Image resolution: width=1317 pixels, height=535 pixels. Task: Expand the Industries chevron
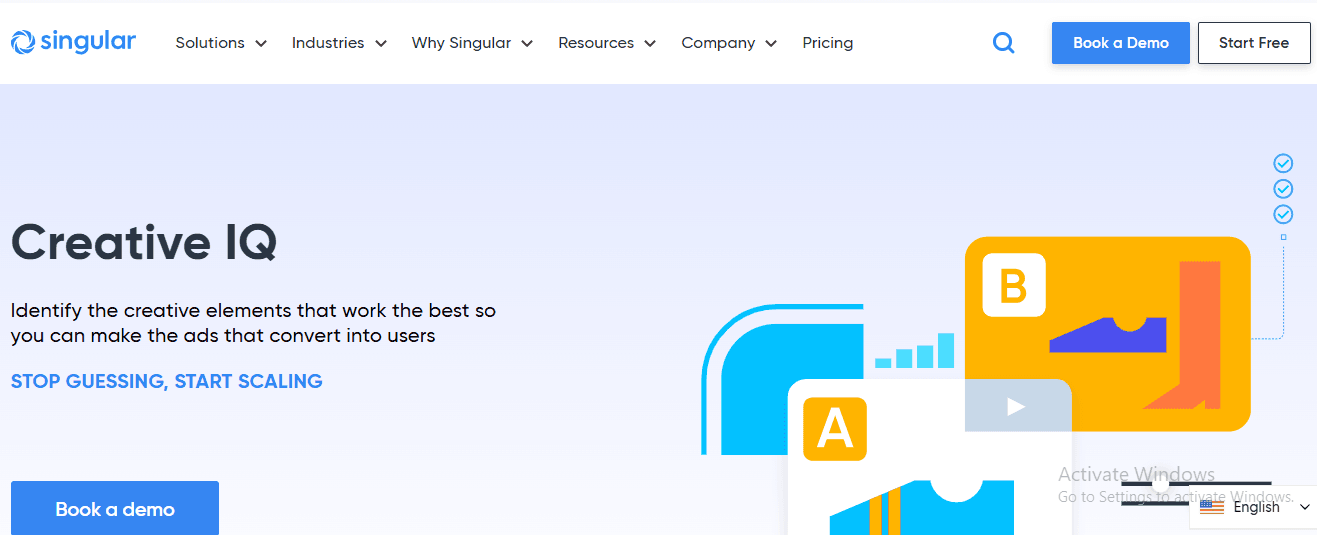(381, 44)
